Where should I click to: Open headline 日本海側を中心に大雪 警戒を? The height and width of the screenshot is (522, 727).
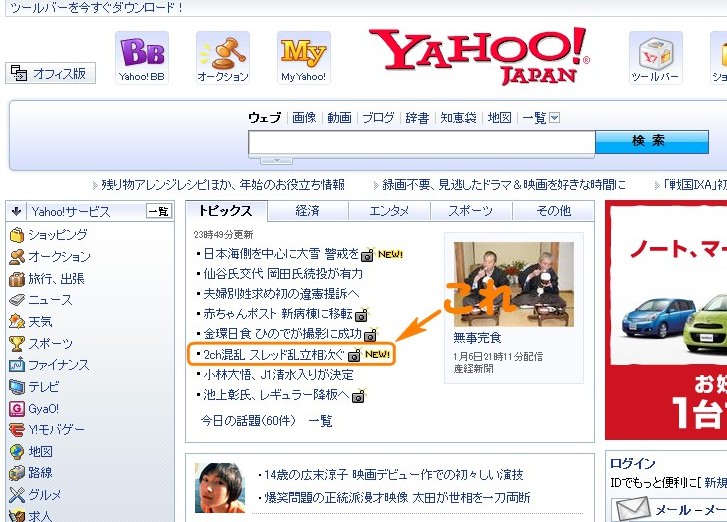click(x=281, y=254)
